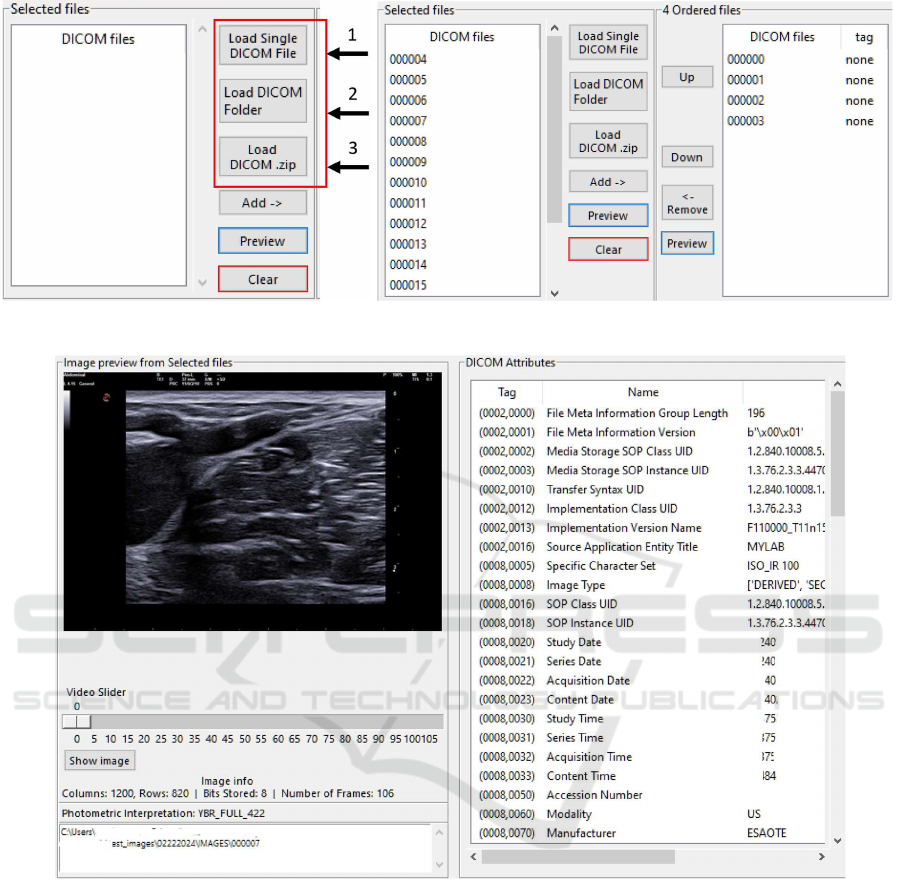Click Preview in the empty Selected files panel

(263, 241)
